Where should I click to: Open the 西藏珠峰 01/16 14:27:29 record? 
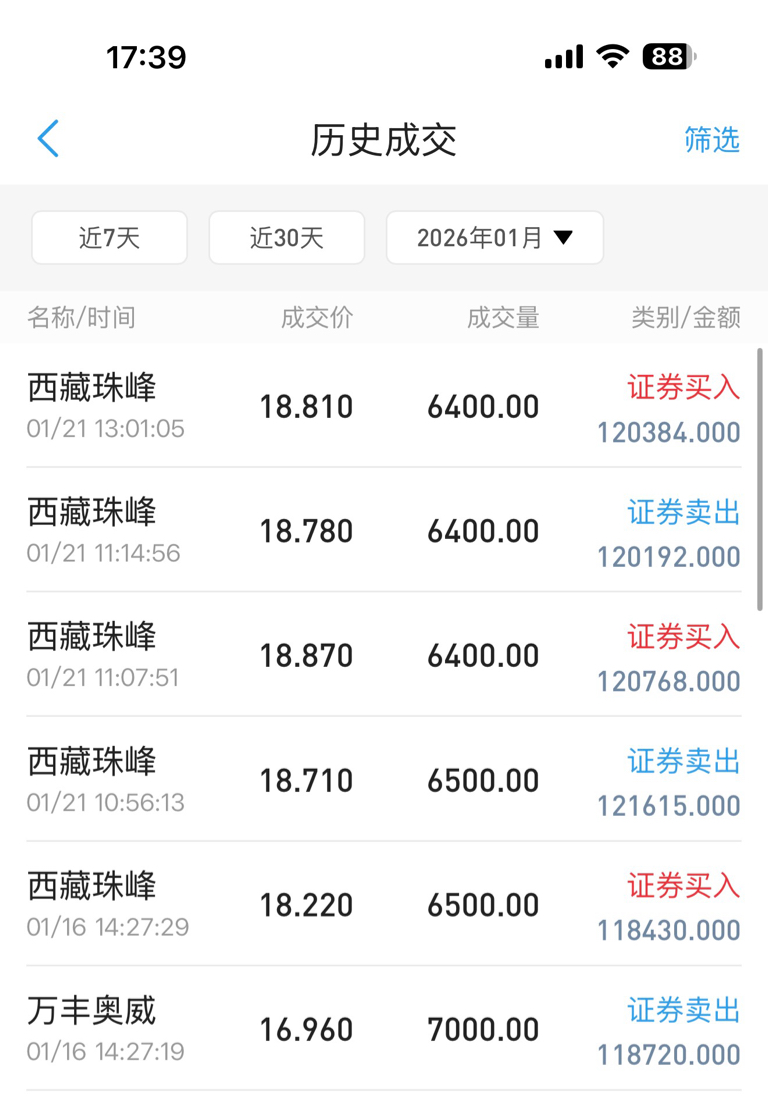click(383, 904)
